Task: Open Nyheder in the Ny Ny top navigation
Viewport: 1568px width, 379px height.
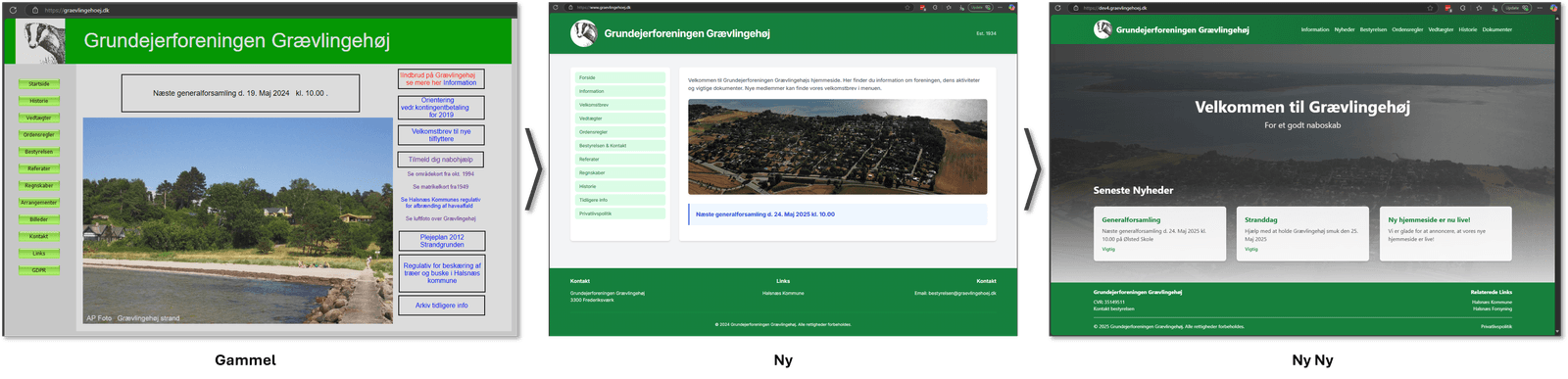Action: tap(1345, 29)
